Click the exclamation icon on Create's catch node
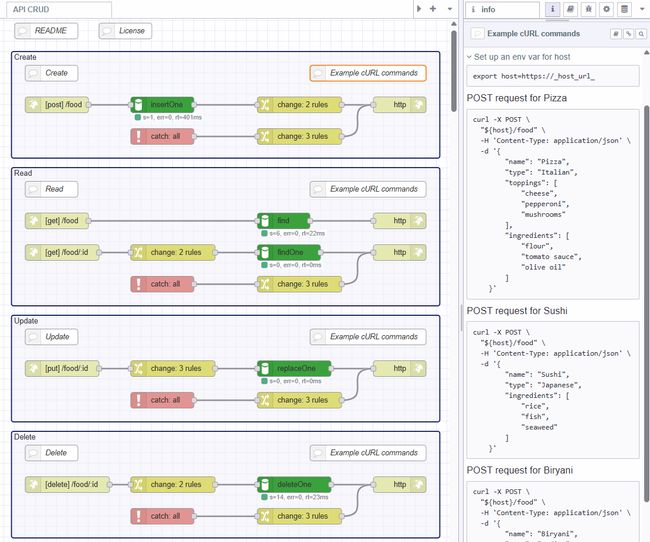Screen dimensions: 650x542 coord(139,136)
